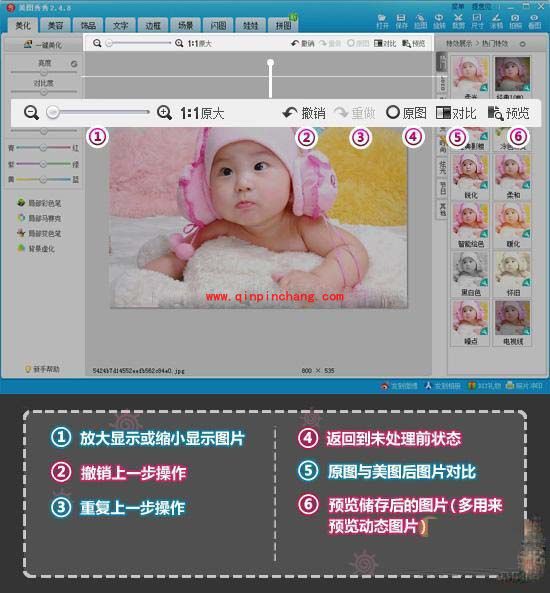The width and height of the screenshot is (550, 593).
Task: Open the 节日 effects side tab
Action: [x=442, y=188]
